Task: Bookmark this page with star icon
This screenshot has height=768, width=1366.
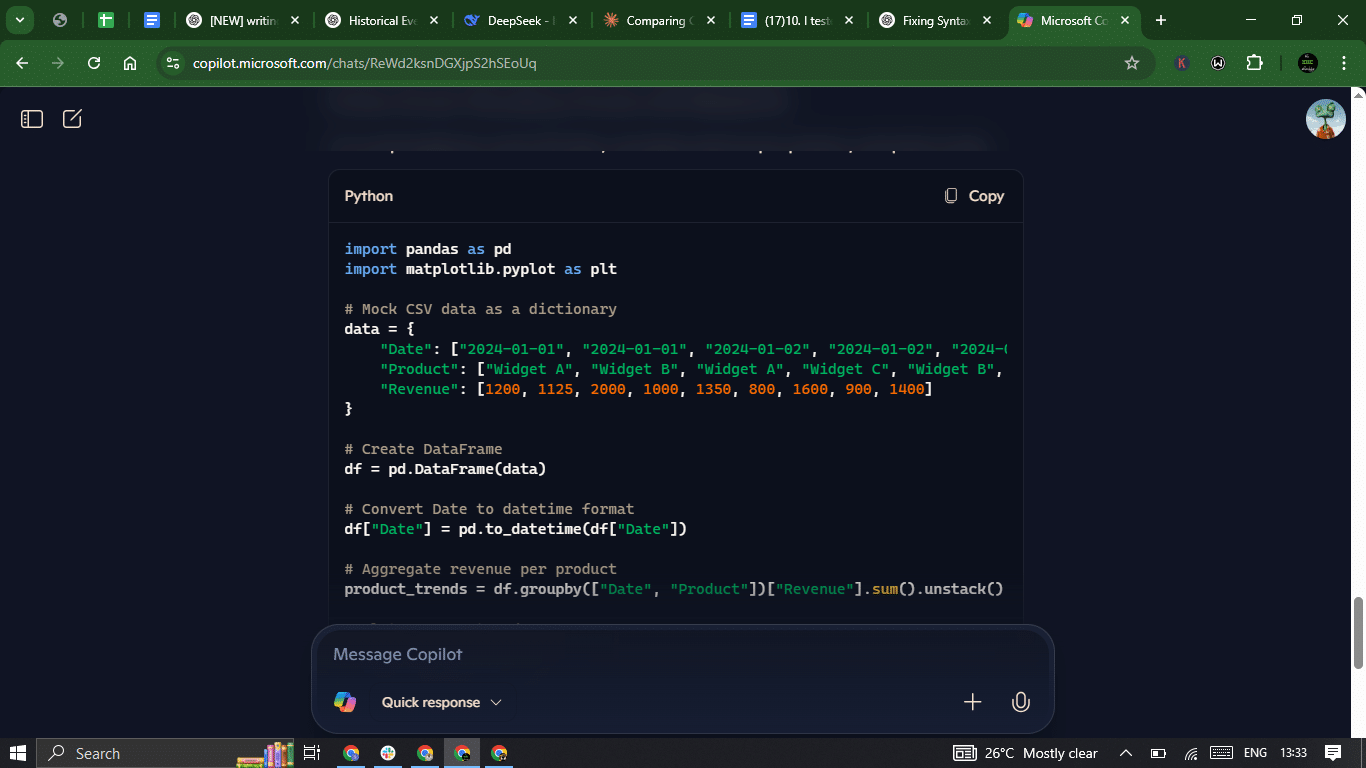Action: pos(1132,63)
